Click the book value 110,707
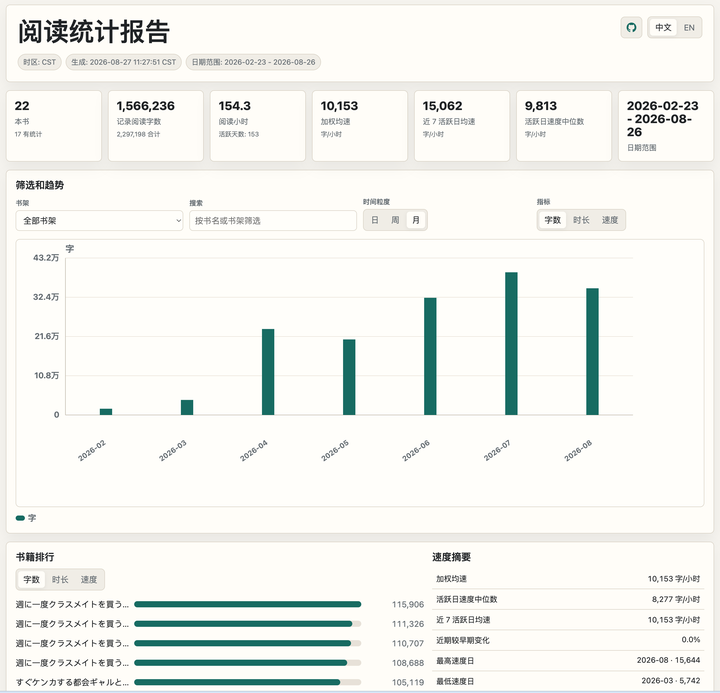This screenshot has width=720, height=693. pyautogui.click(x=408, y=643)
